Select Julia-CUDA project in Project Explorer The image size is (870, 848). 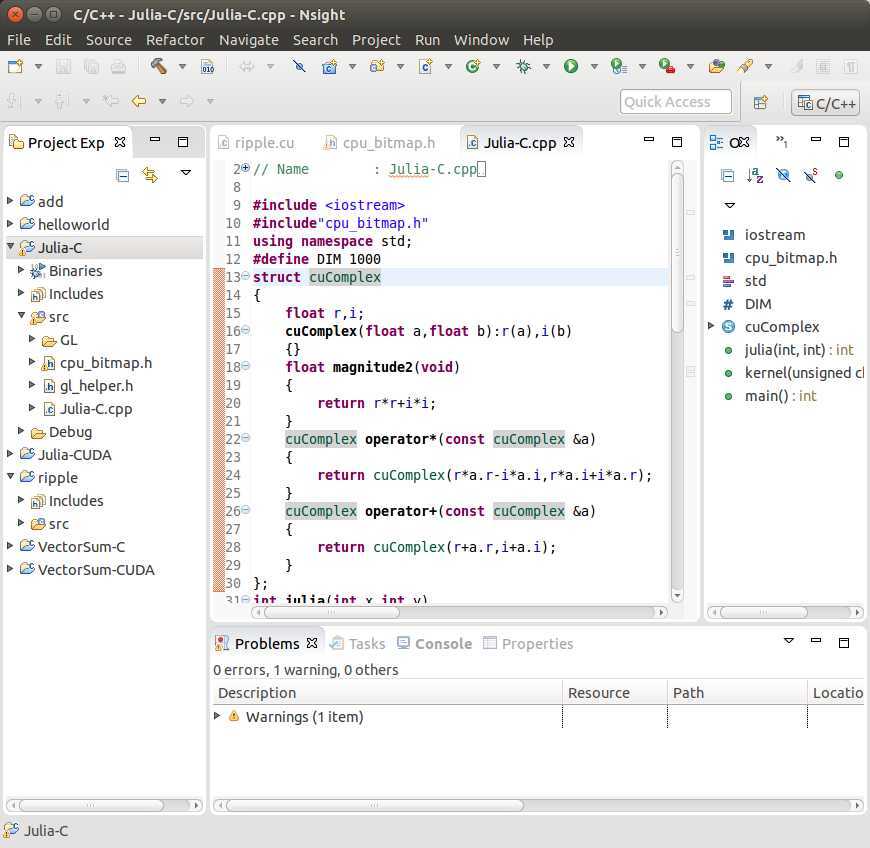click(x=74, y=455)
